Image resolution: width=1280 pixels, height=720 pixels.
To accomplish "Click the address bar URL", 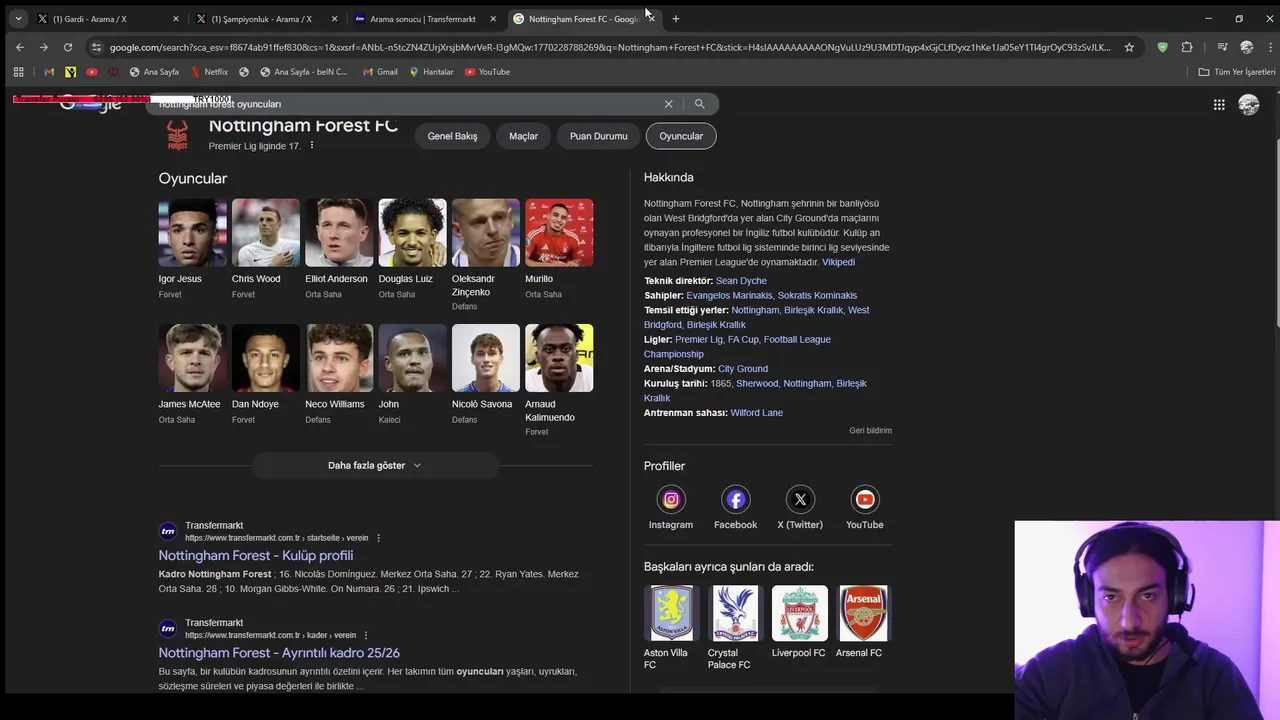I will pos(610,47).
